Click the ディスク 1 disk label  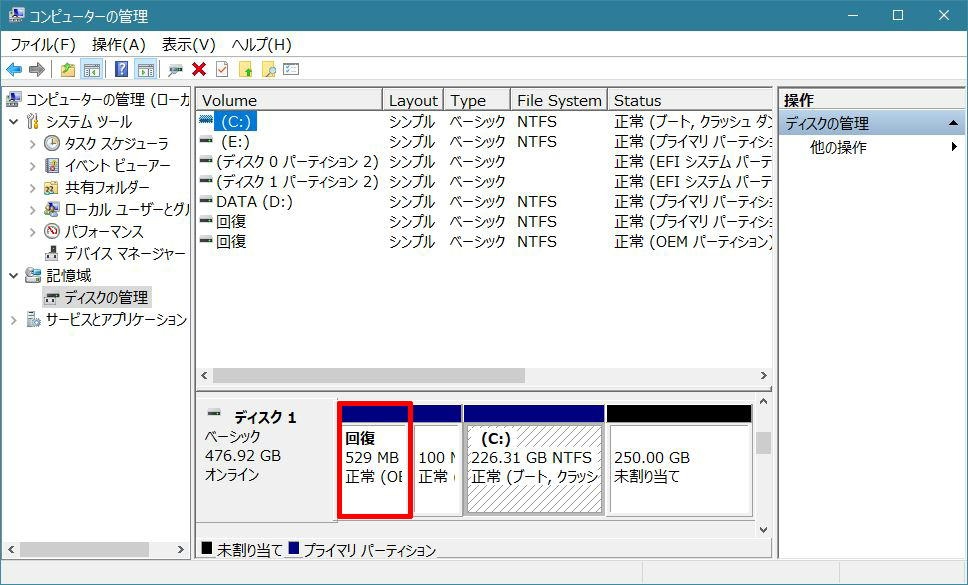[x=267, y=417]
